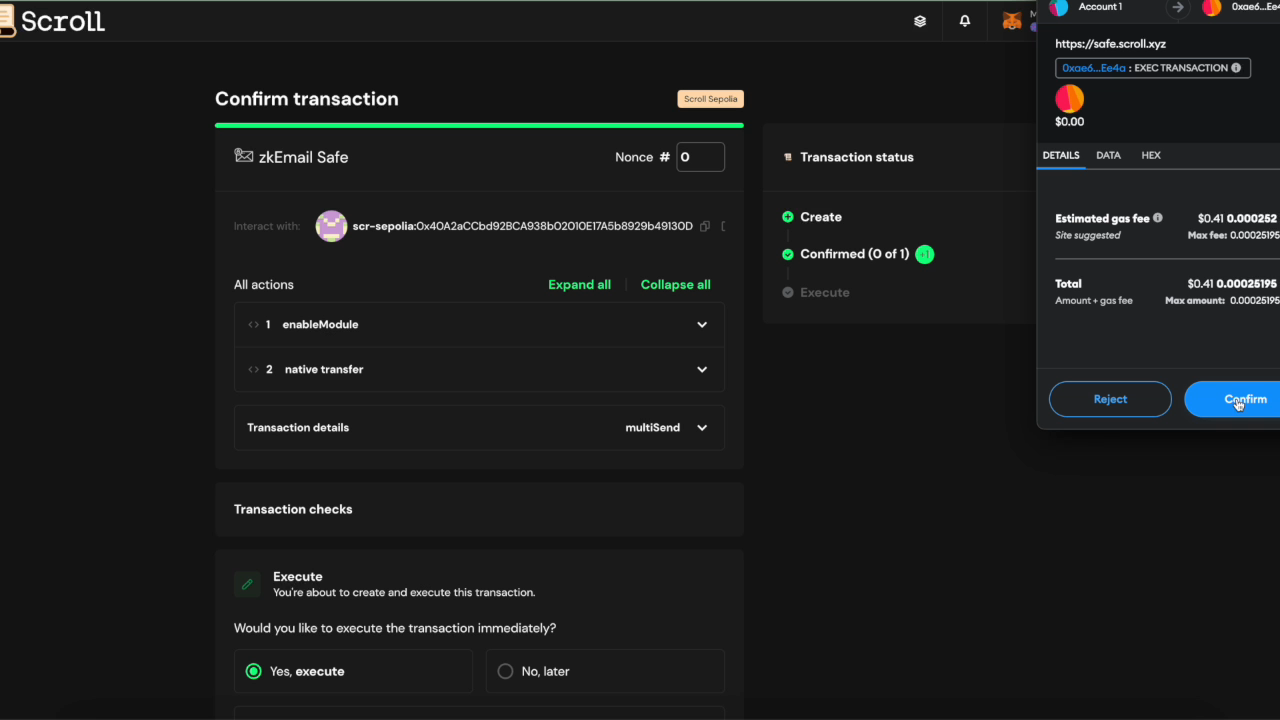Click Collapse all link

(x=676, y=285)
